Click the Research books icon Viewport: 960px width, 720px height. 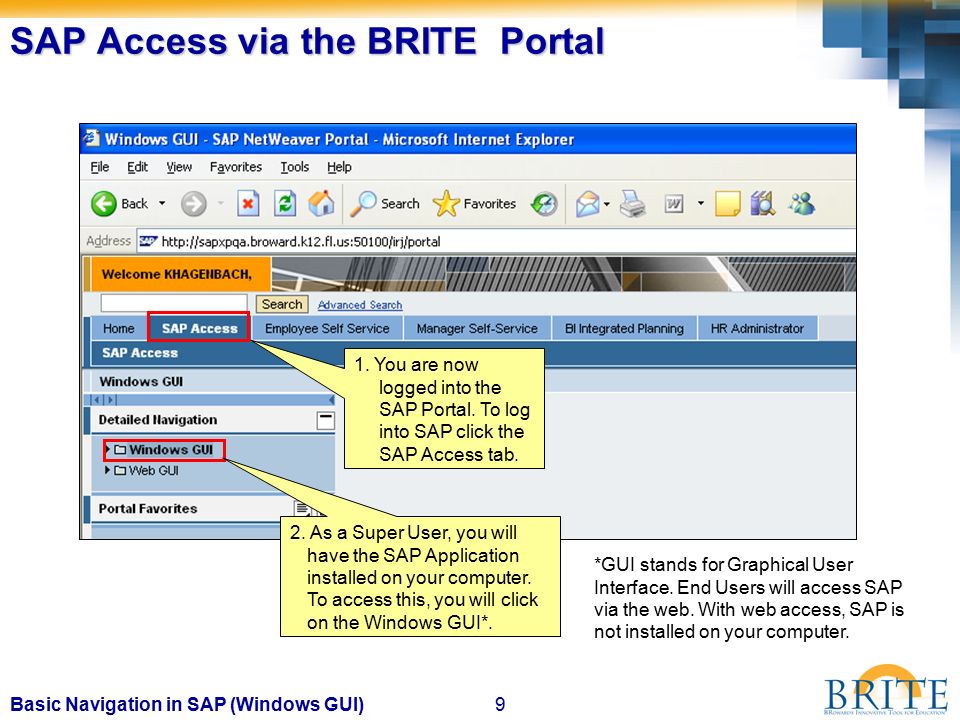tap(763, 204)
